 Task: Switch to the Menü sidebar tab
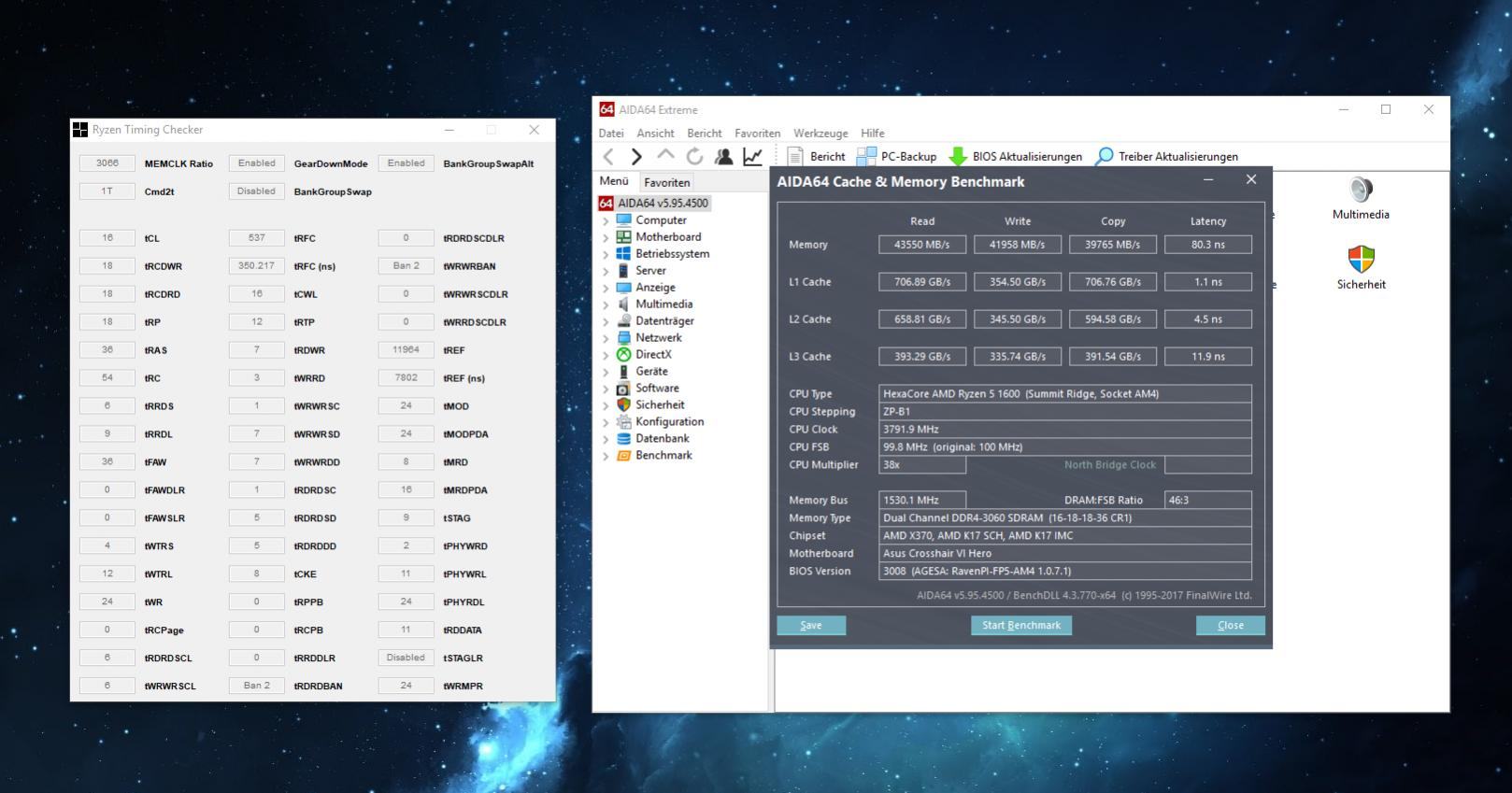614,181
